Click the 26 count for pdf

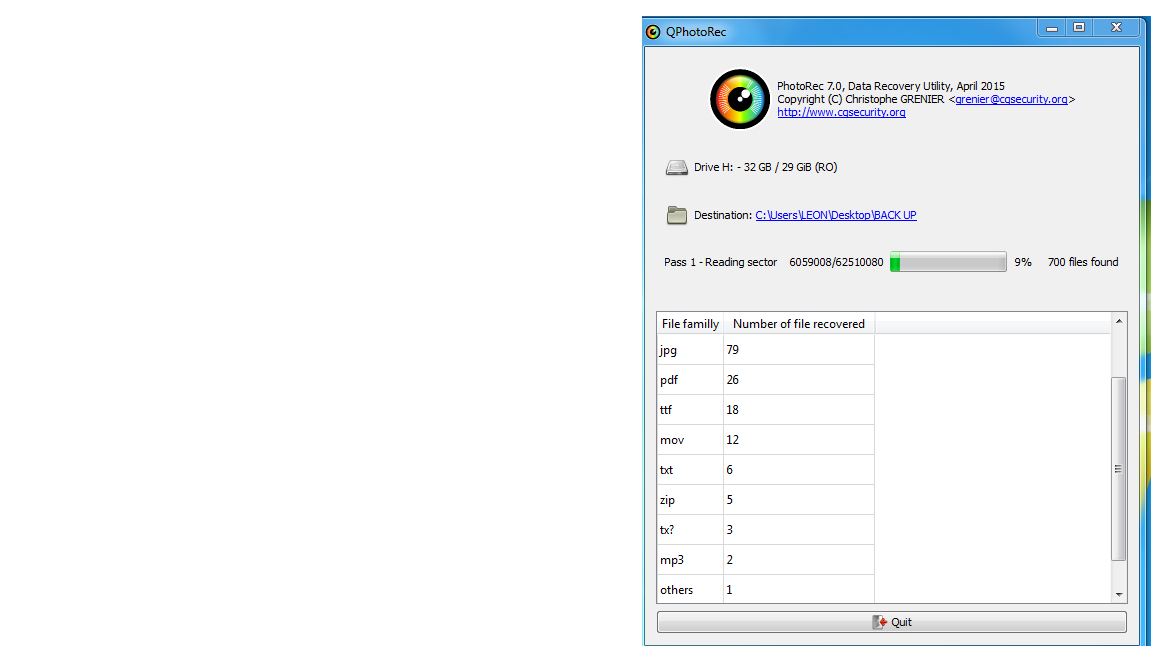(732, 380)
